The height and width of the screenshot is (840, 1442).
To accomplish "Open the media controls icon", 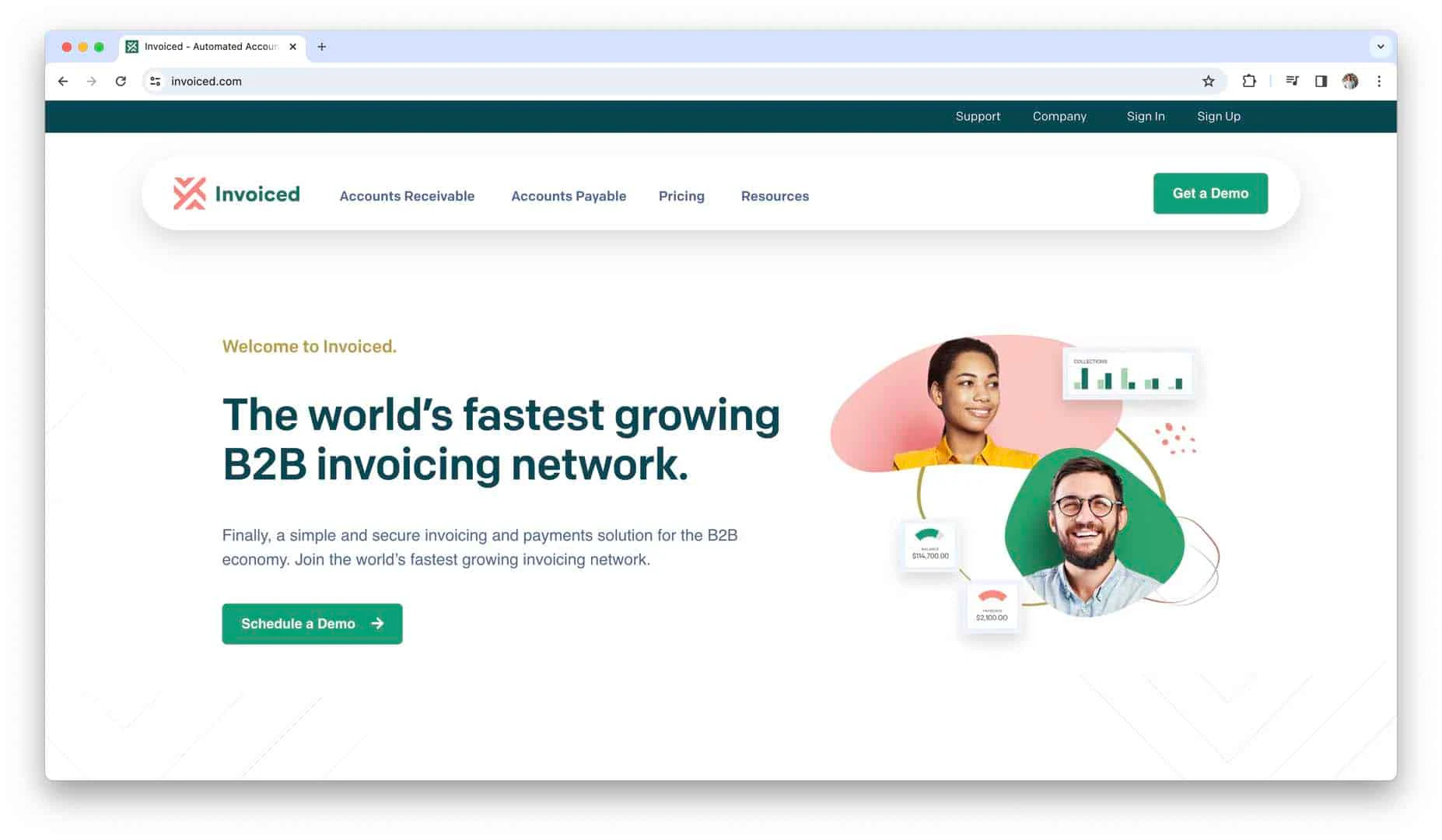I will pos(1292,81).
